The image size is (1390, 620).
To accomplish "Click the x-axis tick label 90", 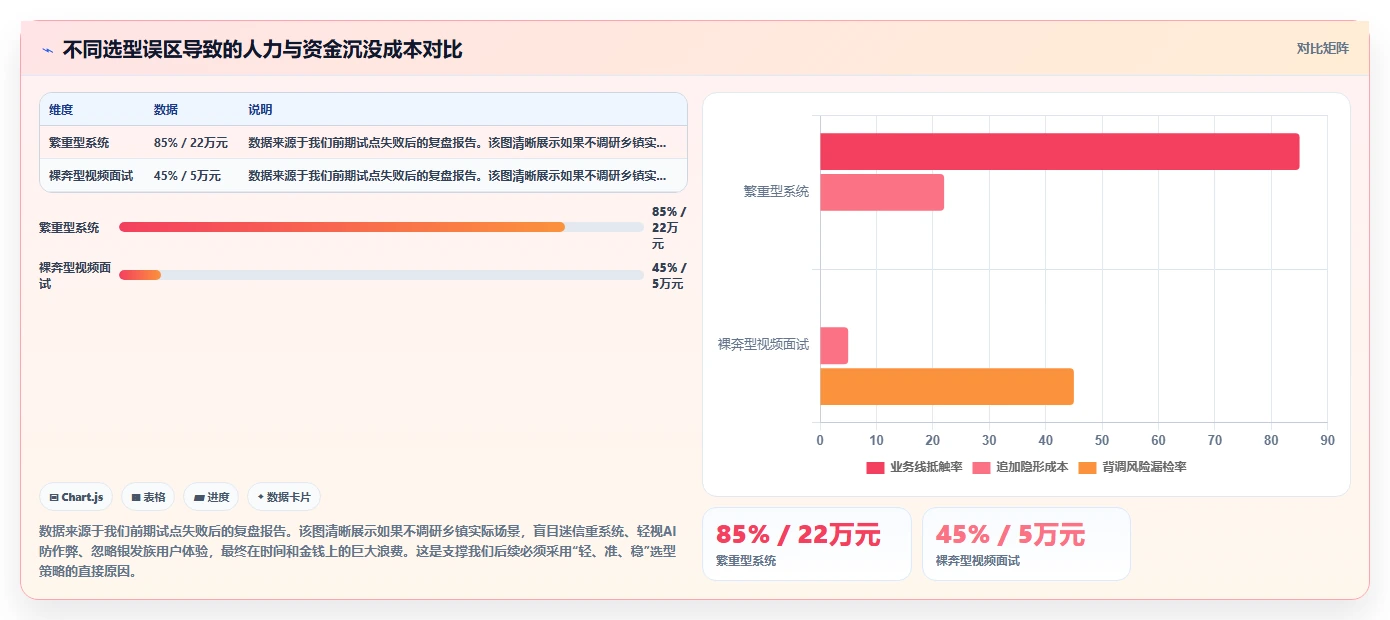I will (1327, 440).
